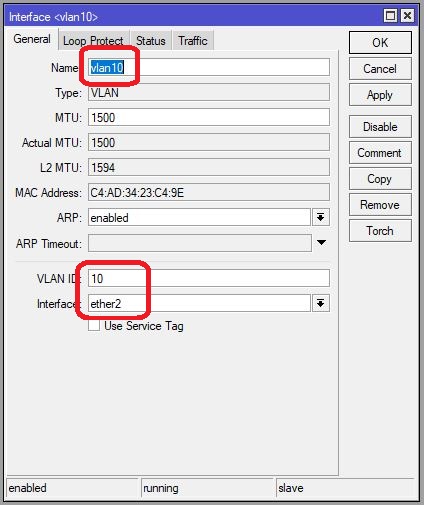Copy the vlan10 interface
The height and width of the screenshot is (505, 424).
pos(380,179)
